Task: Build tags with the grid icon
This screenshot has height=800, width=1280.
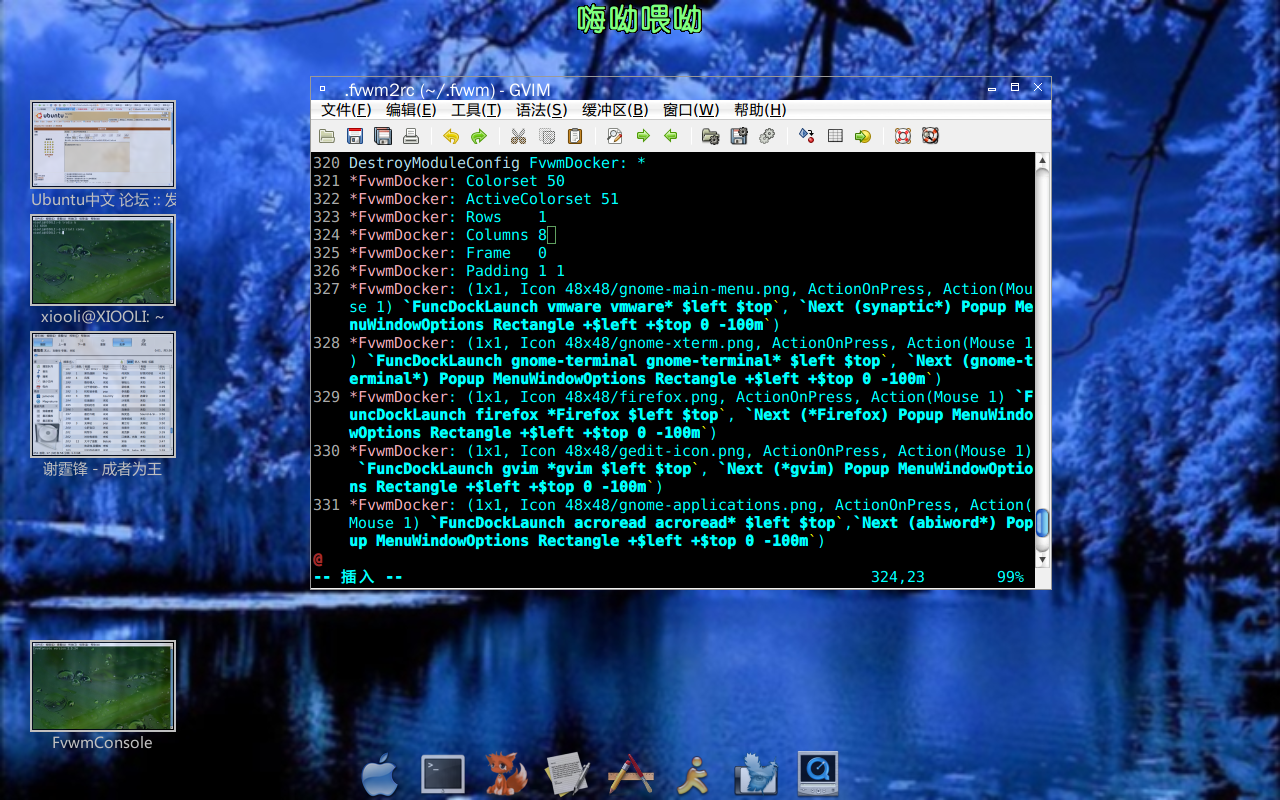Action: [835, 136]
